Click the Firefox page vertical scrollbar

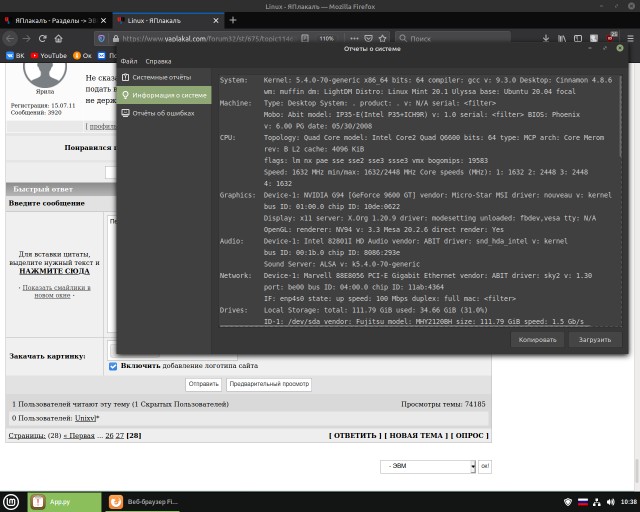pos(637,472)
